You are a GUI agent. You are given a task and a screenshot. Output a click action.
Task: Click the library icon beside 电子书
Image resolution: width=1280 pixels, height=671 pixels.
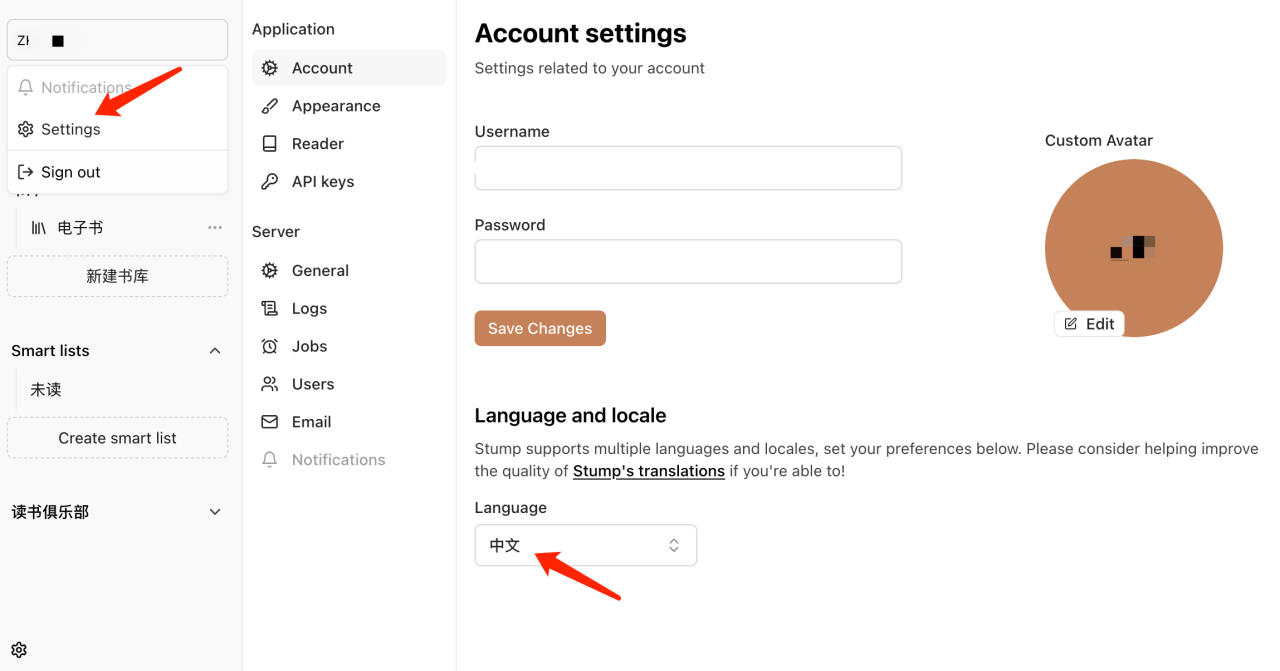click(x=39, y=228)
